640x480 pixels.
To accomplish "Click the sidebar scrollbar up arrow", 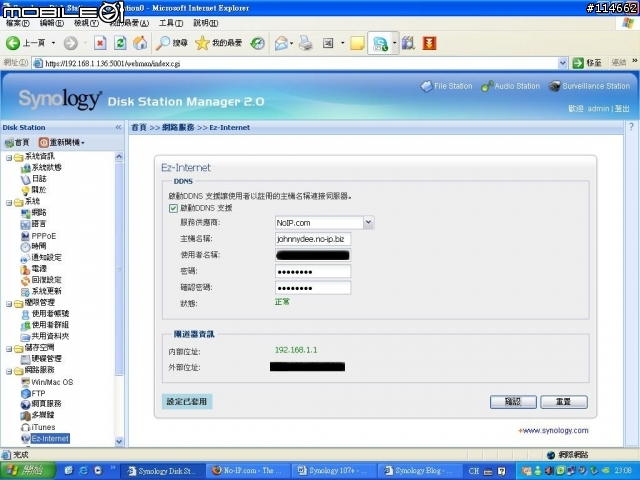I will click(x=119, y=157).
